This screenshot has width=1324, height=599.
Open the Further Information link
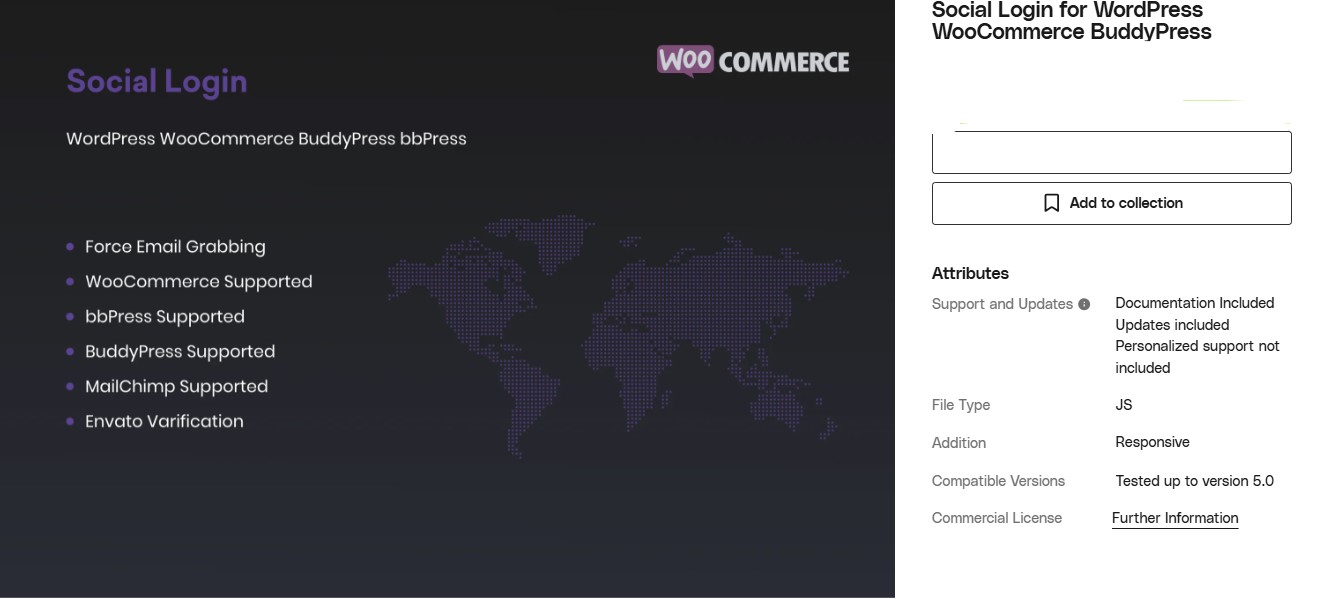click(1175, 518)
